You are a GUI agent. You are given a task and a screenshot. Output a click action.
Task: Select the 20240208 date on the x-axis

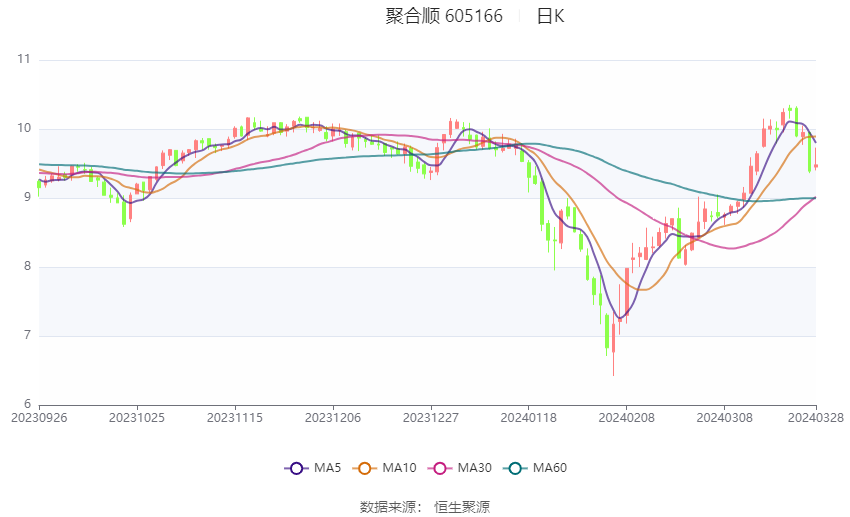625,417
